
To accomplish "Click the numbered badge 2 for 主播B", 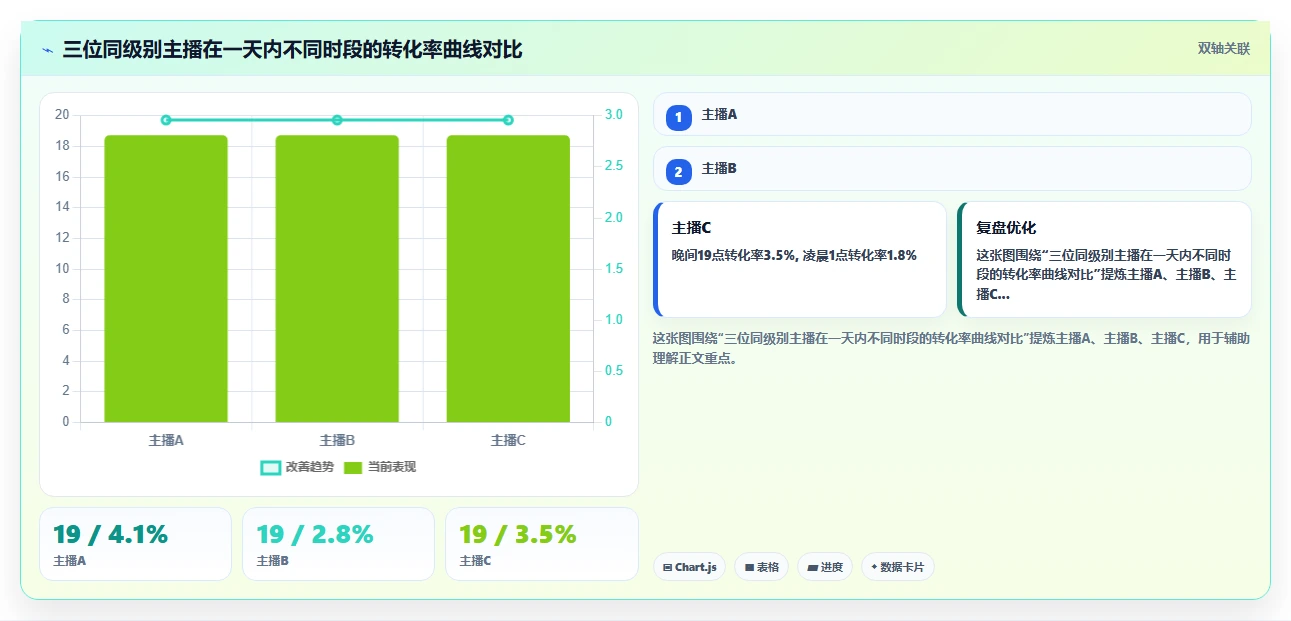I will click(x=679, y=172).
